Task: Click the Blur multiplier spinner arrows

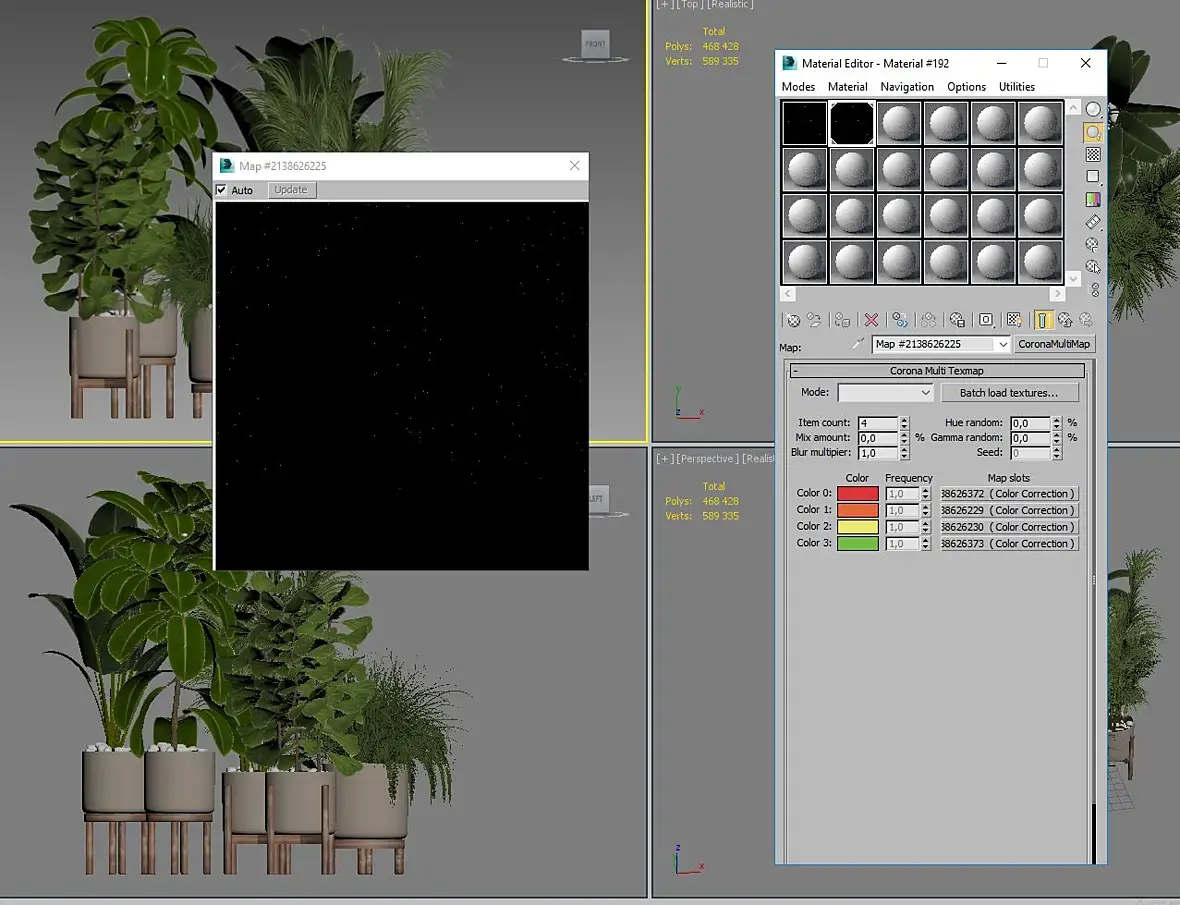Action: (x=905, y=453)
